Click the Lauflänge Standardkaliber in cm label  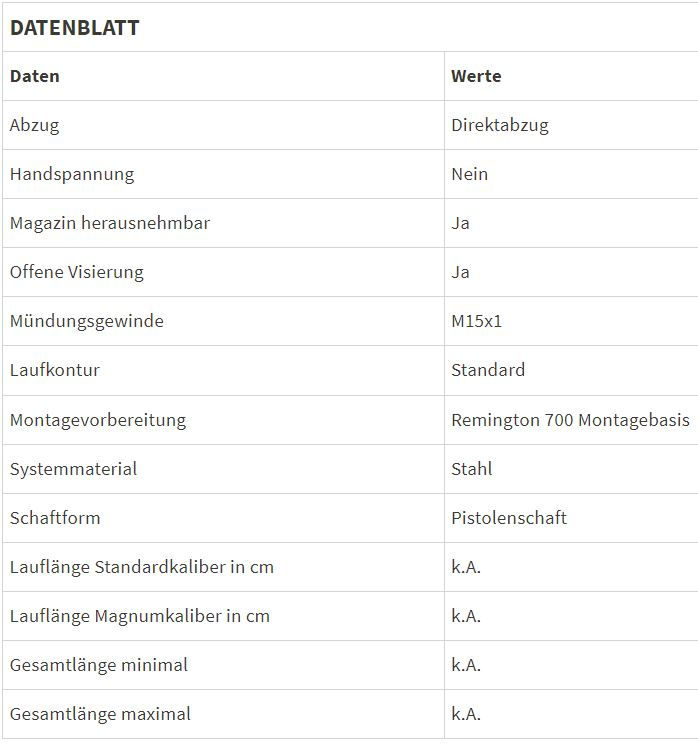coord(142,567)
